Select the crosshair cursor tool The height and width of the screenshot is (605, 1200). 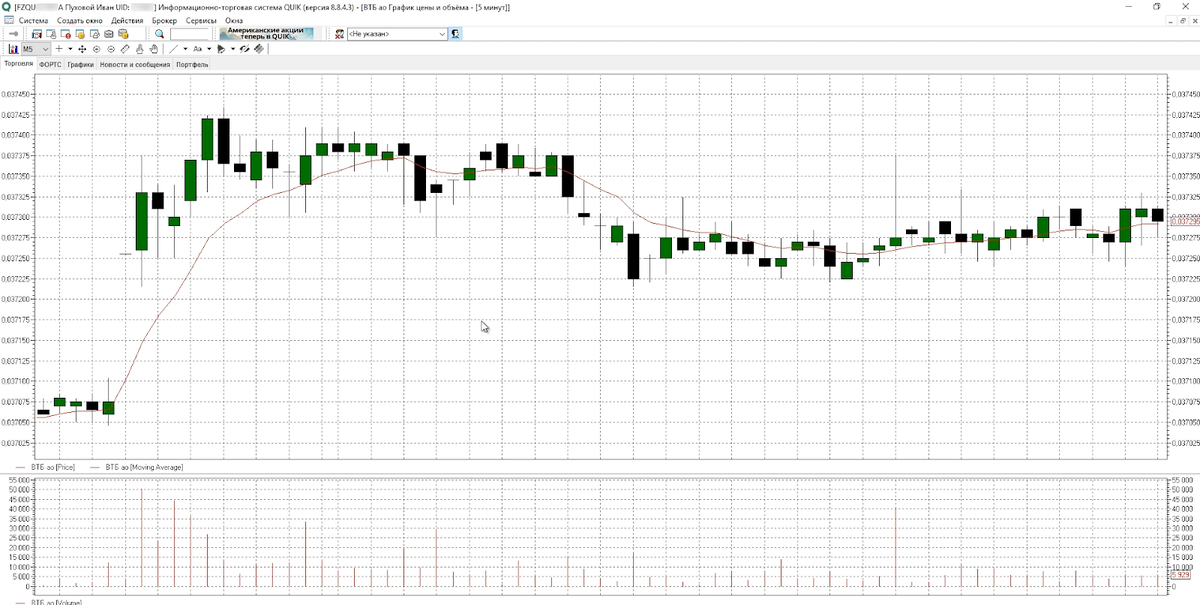click(59, 48)
